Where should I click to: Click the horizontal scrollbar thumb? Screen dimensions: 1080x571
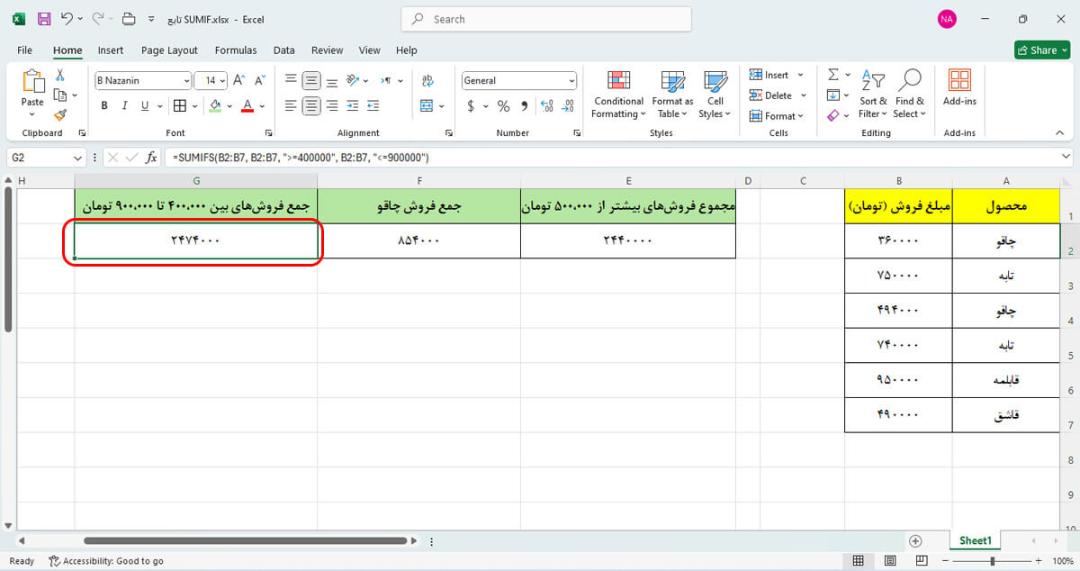click(245, 541)
